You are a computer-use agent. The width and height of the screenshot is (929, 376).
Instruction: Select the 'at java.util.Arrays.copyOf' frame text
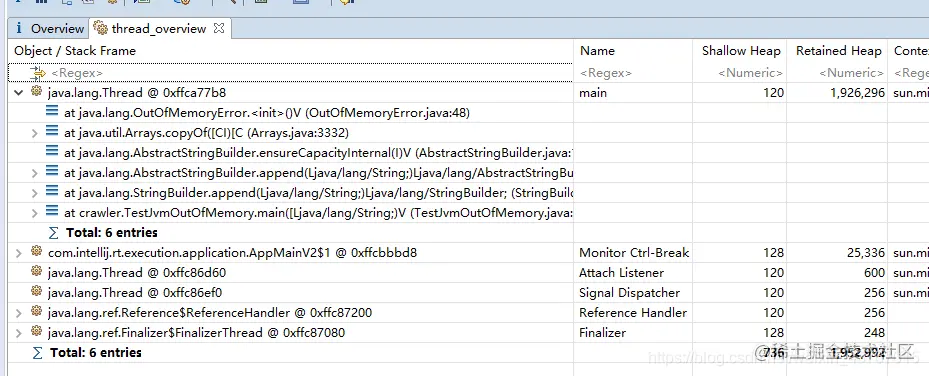[x=207, y=133]
